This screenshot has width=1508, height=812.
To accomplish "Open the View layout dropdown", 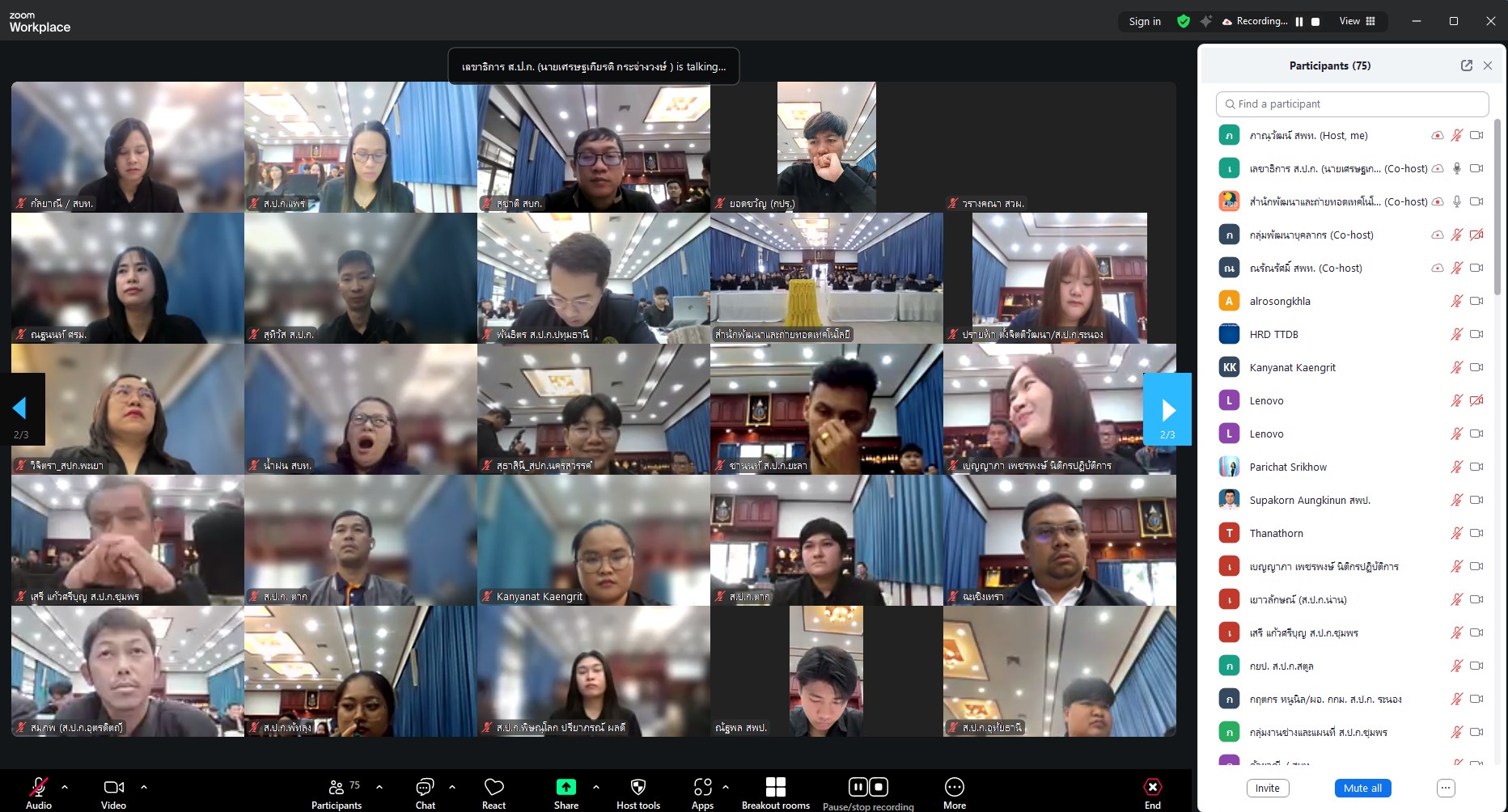I will click(x=1357, y=22).
